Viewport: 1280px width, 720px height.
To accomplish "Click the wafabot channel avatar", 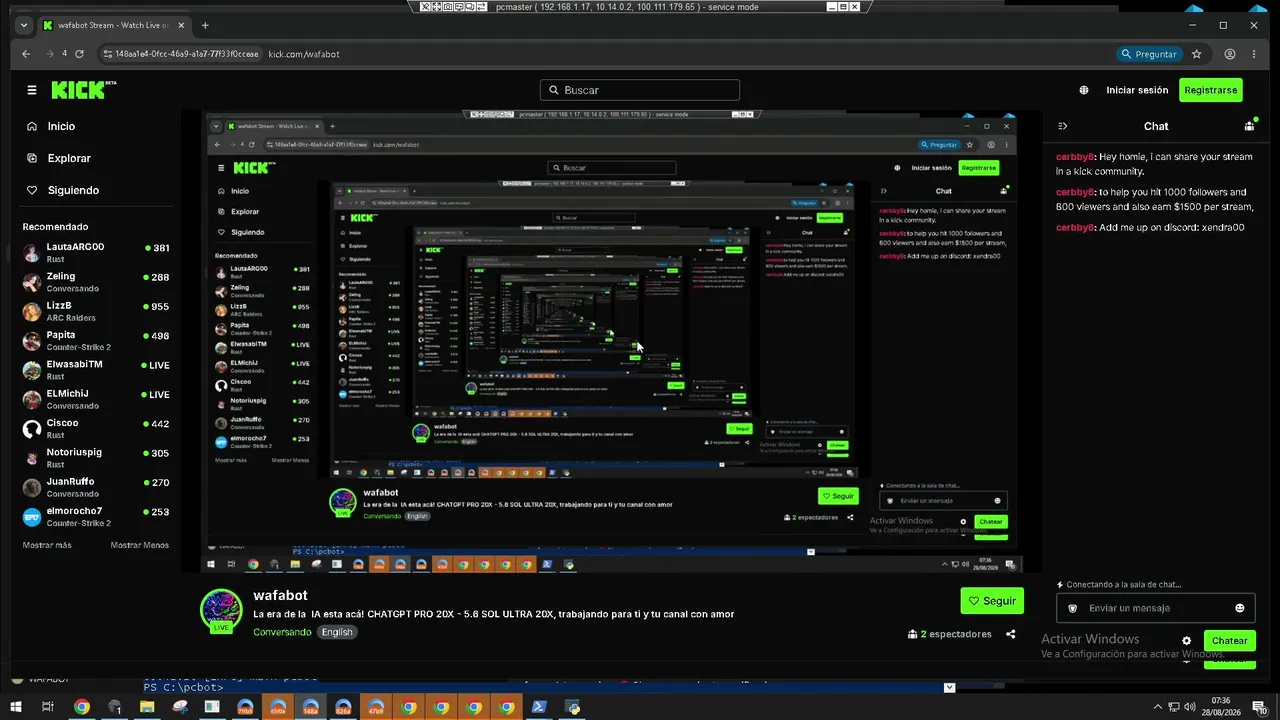I will (x=222, y=610).
